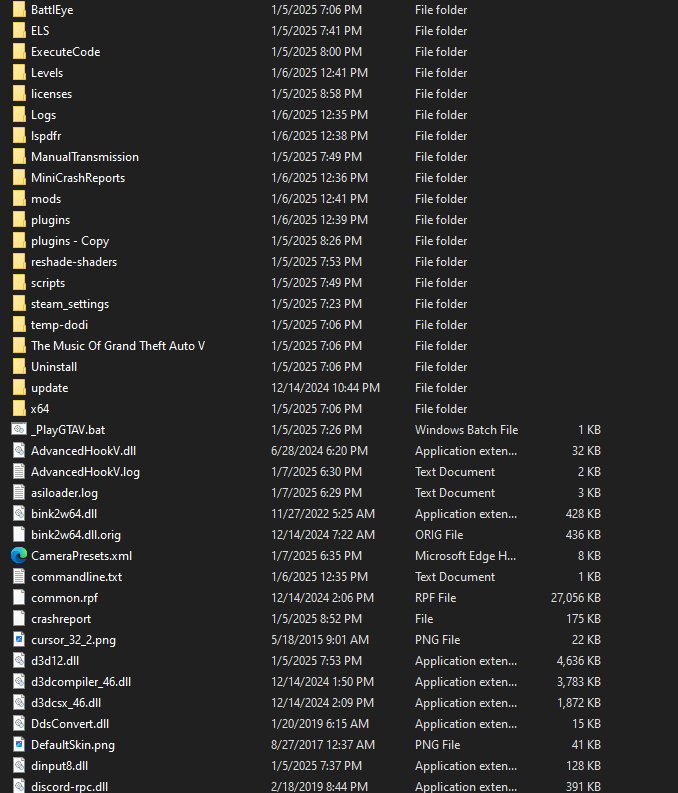The image size is (678, 793).
Task: Click the CameraPresets.xml Edge icon
Action: (x=19, y=556)
